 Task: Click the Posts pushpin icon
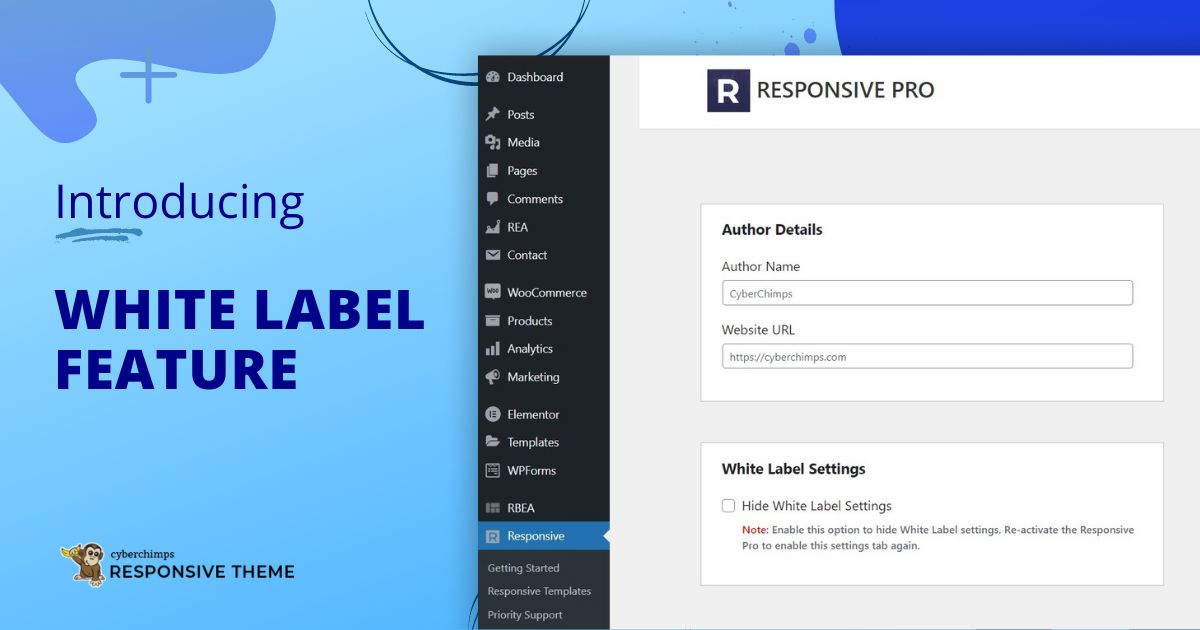492,114
